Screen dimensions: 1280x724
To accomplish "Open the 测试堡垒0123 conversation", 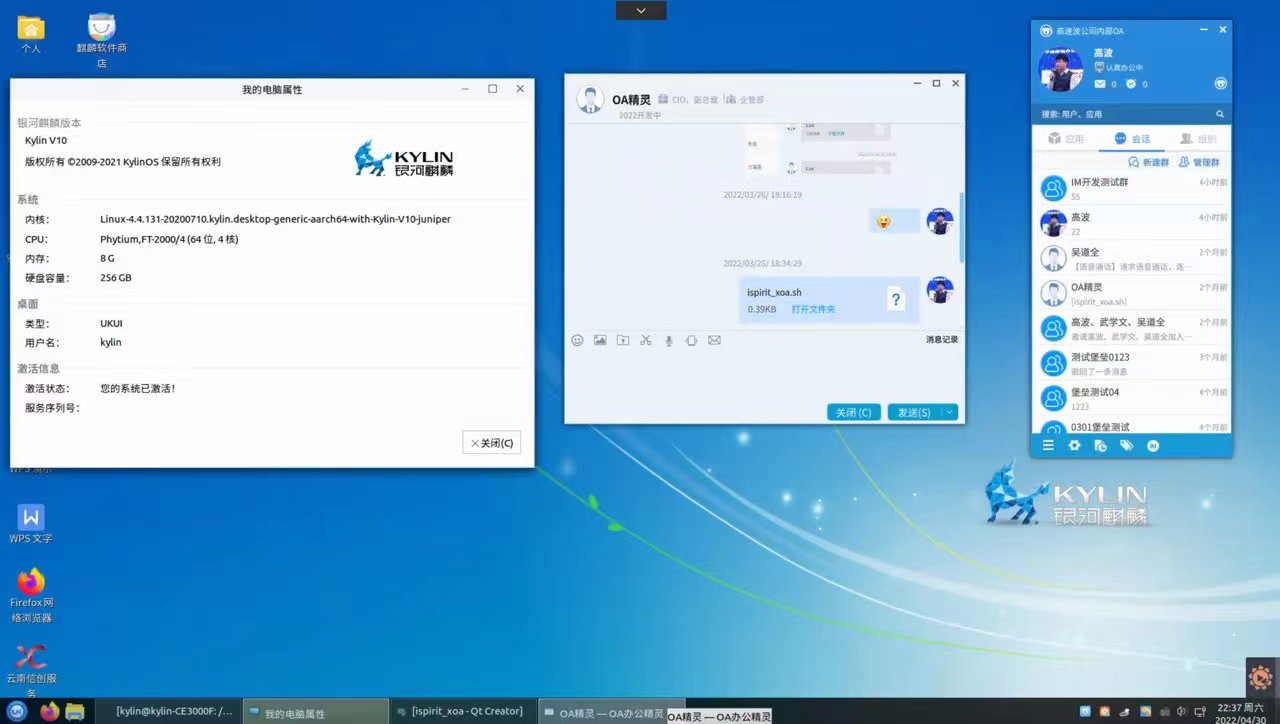I will pyautogui.click(x=1131, y=363).
